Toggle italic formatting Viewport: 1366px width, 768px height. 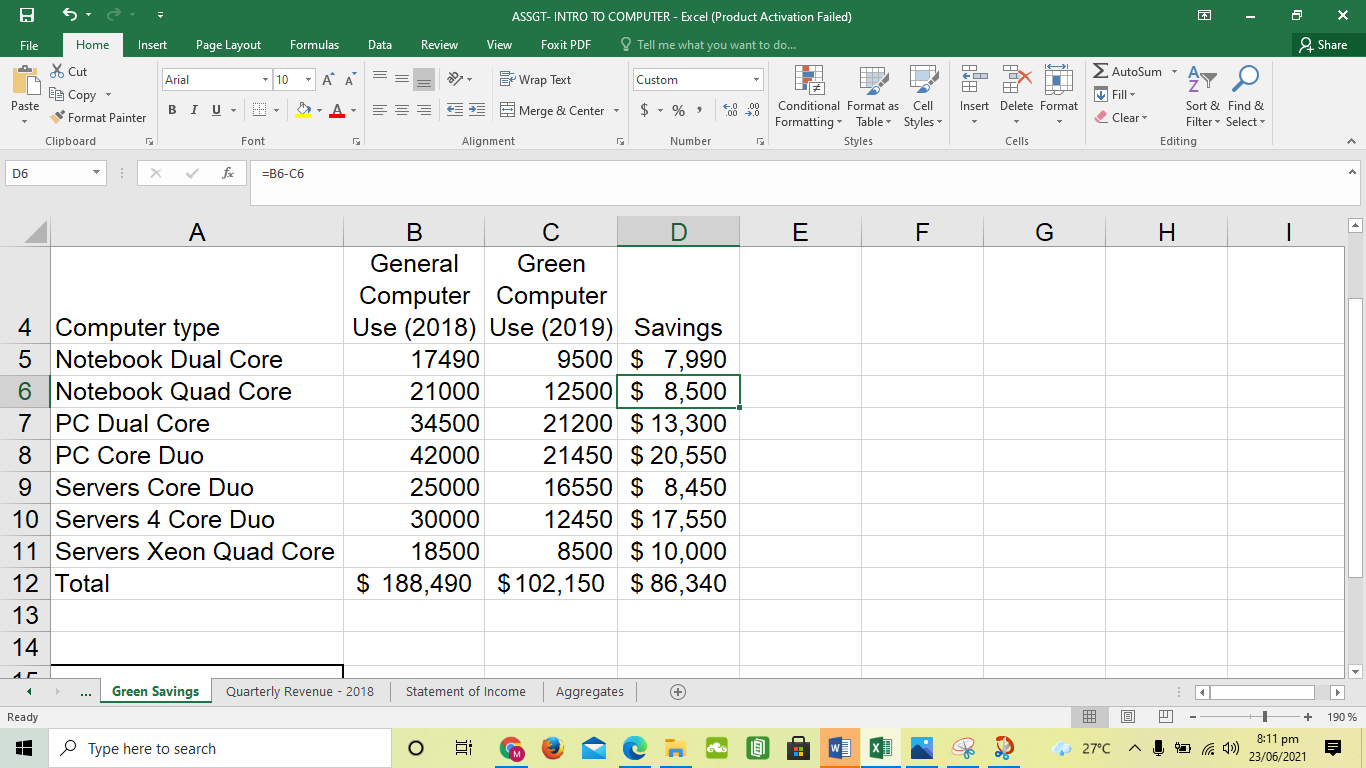193,110
